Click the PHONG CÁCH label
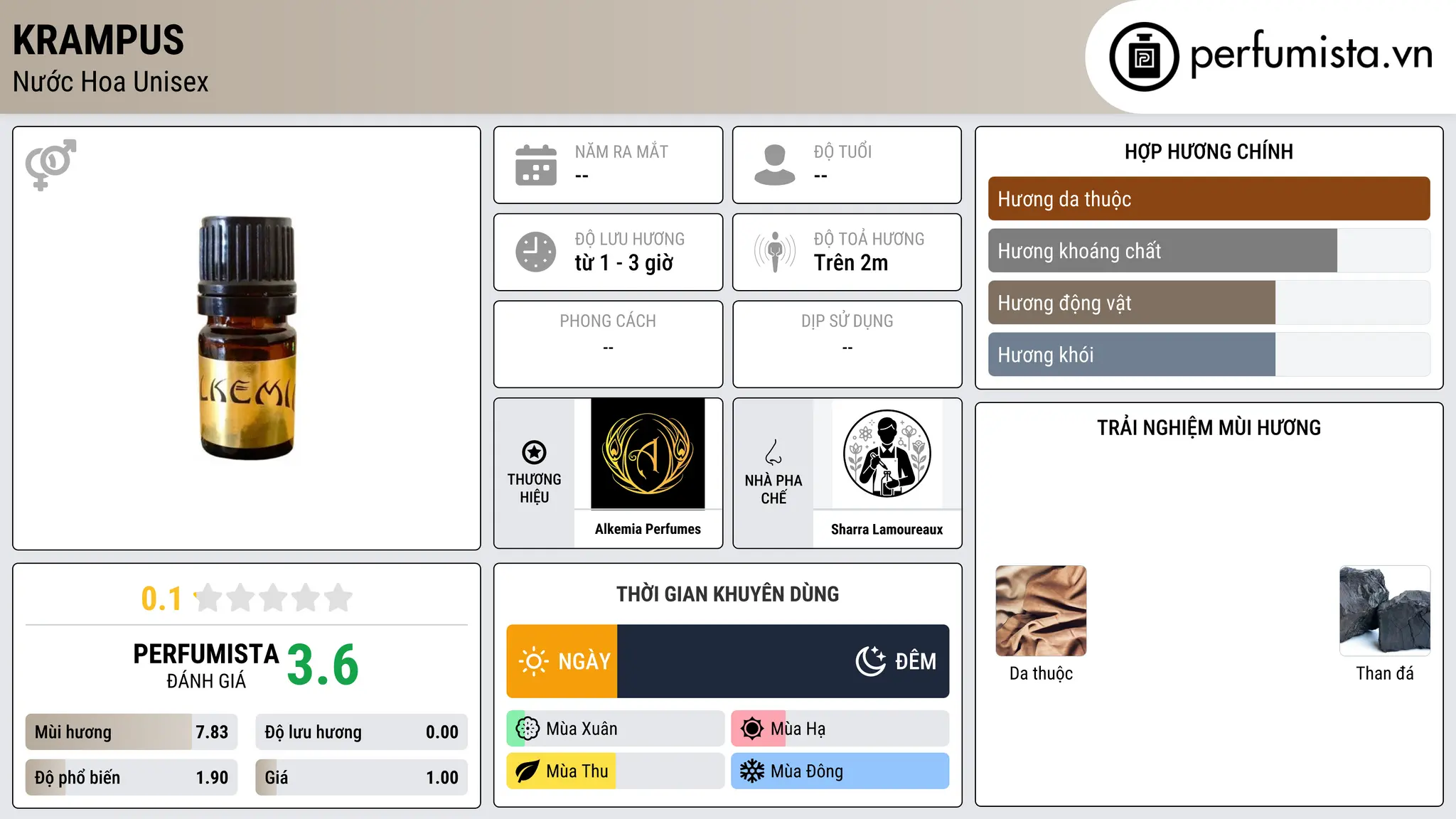Screen dimensions: 1456x819 608,321
